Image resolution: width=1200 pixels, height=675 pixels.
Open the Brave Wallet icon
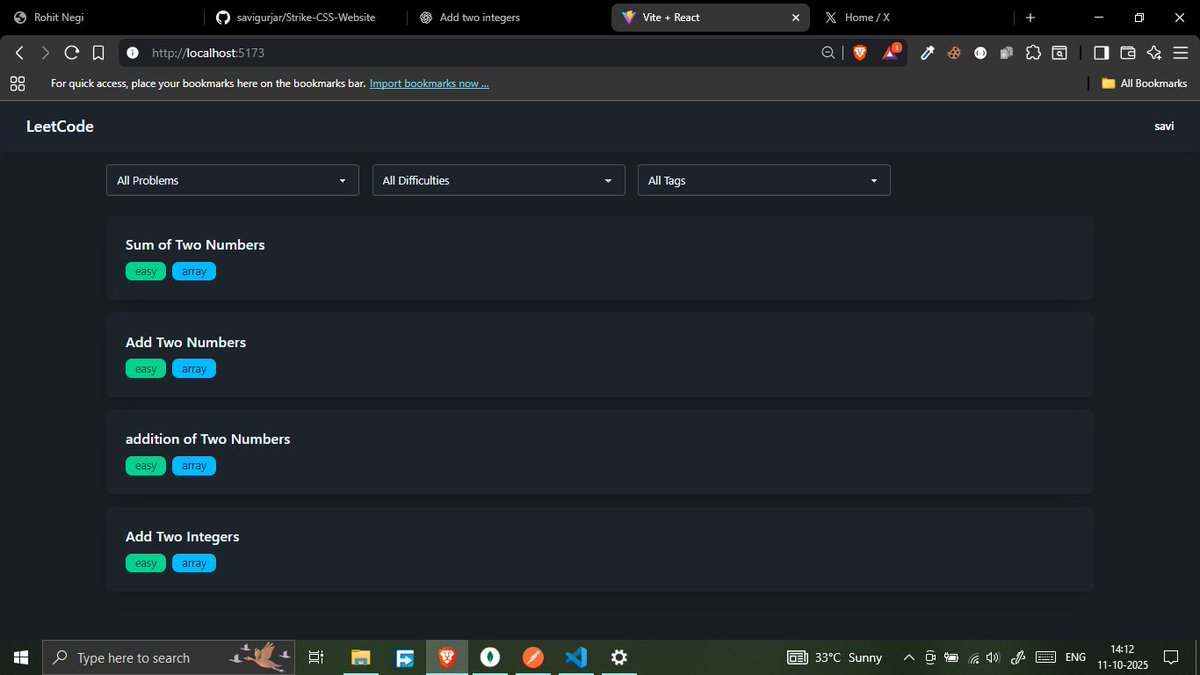coord(1127,53)
